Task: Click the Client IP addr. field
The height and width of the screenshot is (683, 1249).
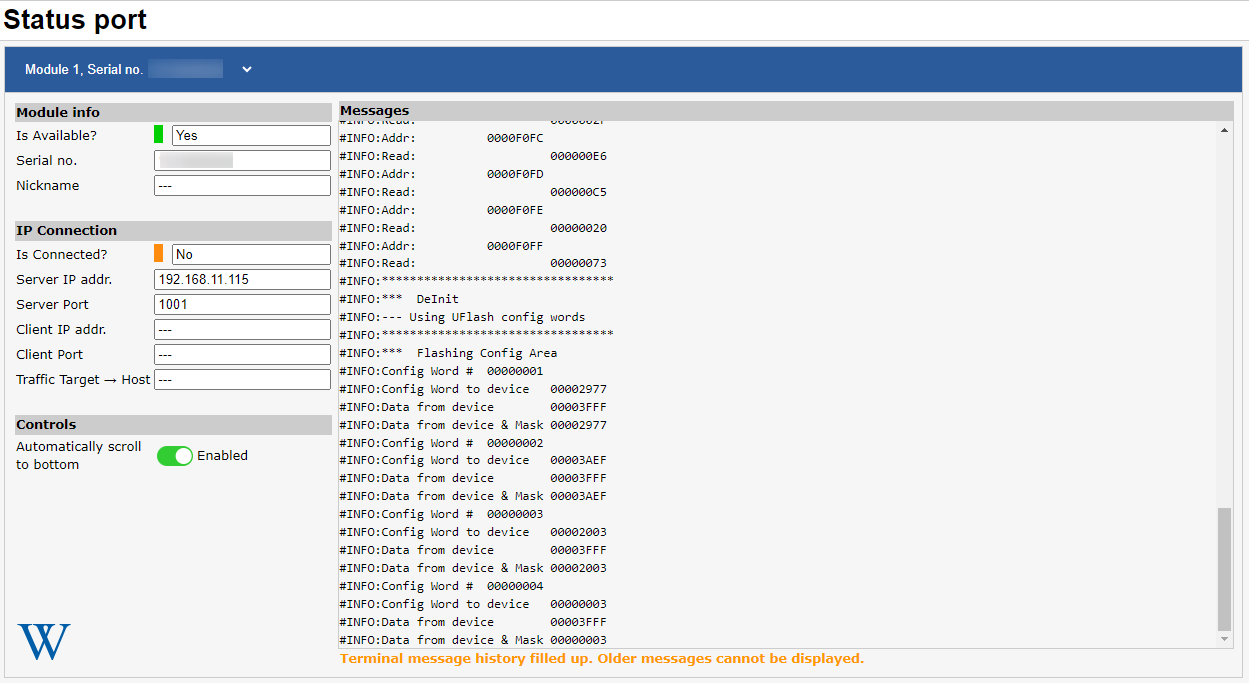Action: 242,330
